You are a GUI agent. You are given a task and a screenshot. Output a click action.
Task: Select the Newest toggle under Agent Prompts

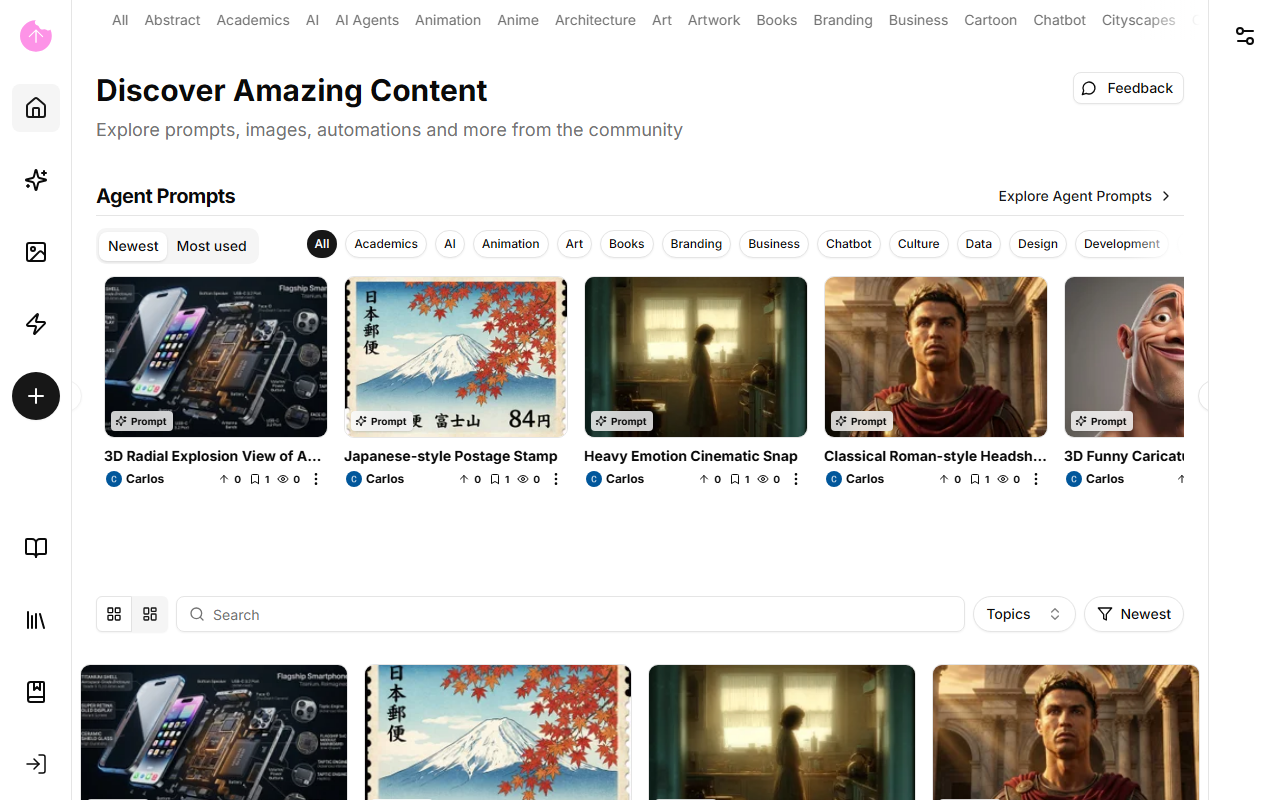pos(133,246)
